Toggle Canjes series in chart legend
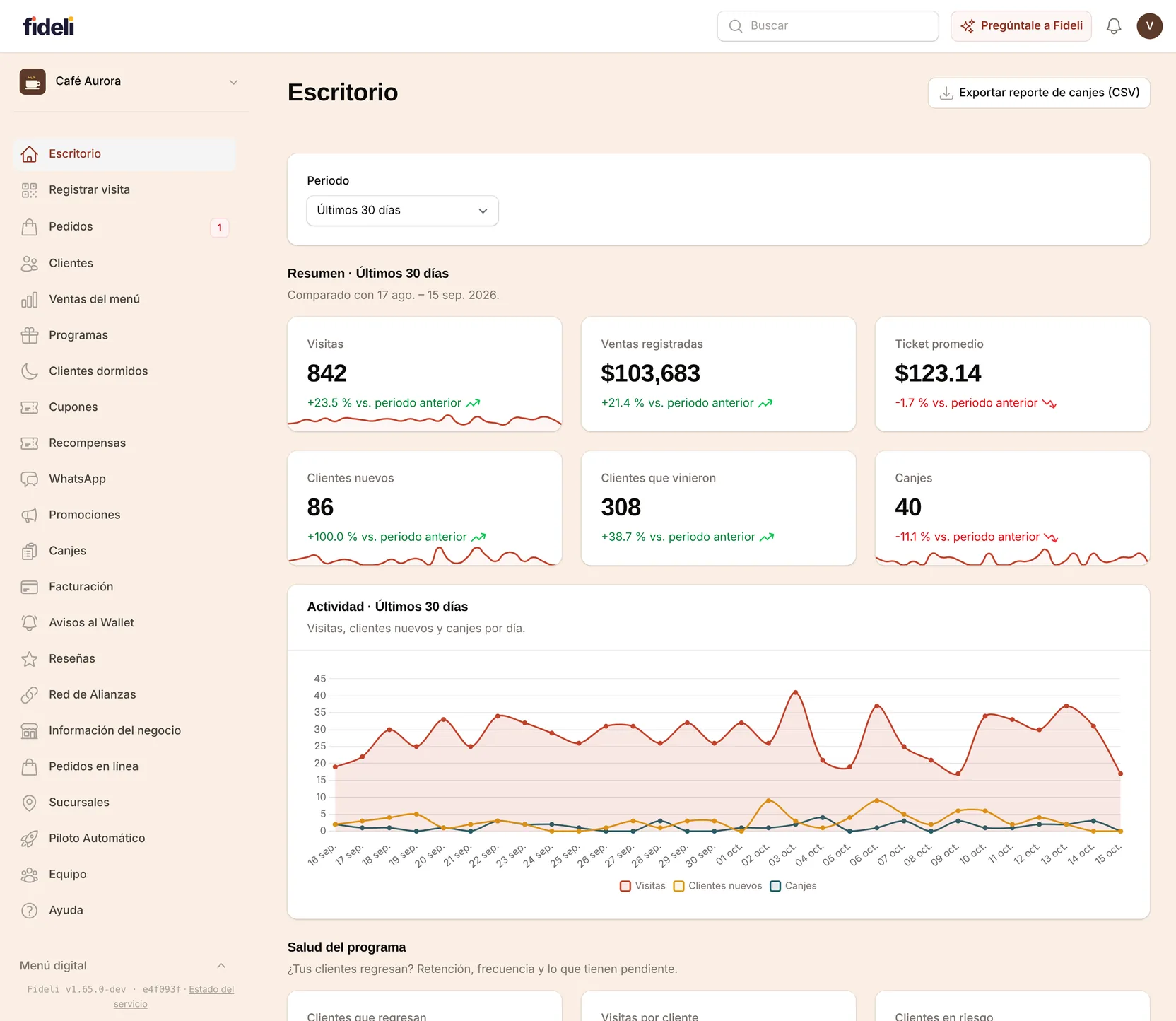 click(793, 886)
